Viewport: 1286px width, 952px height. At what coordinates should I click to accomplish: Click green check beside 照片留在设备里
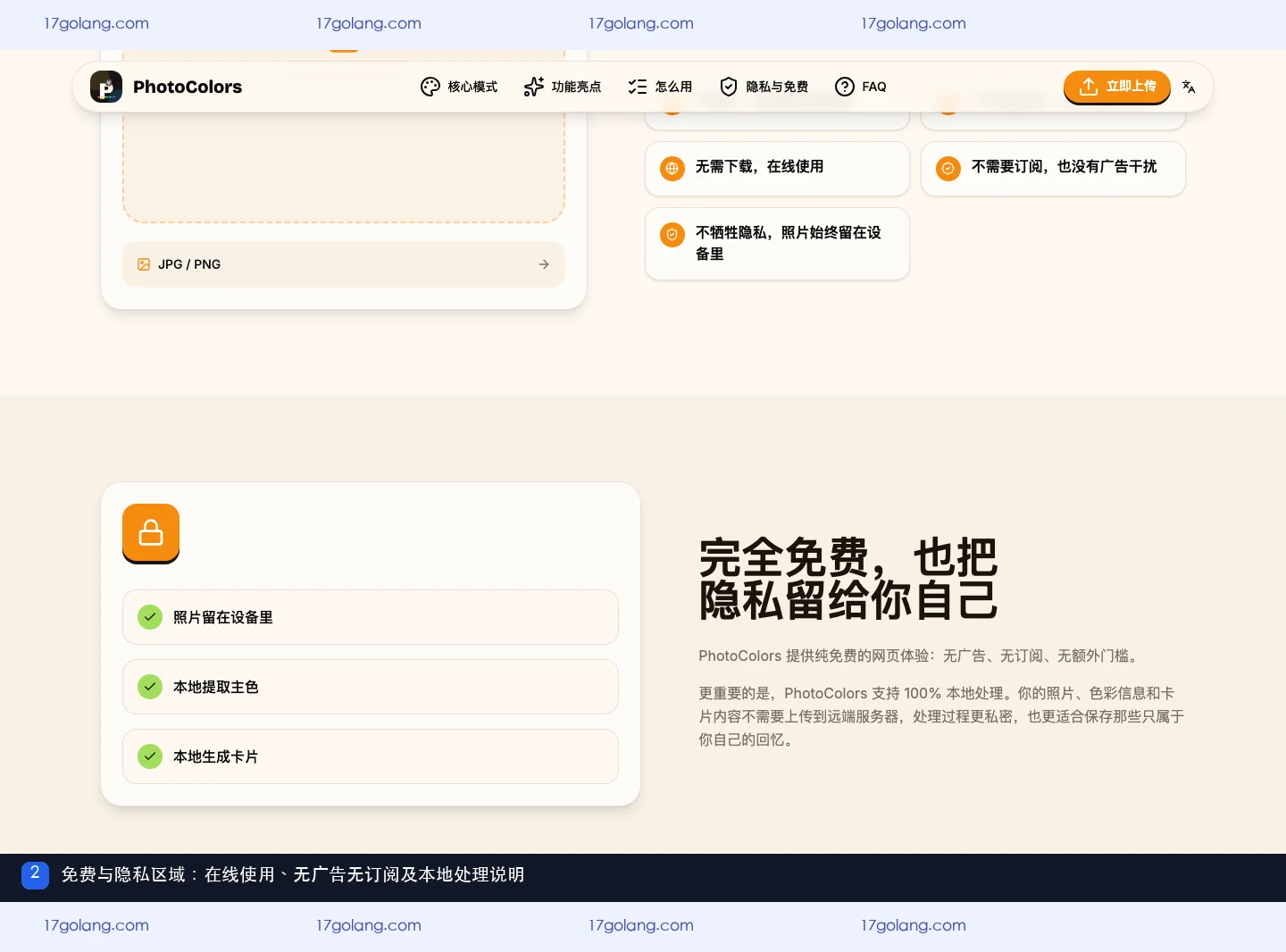[150, 617]
